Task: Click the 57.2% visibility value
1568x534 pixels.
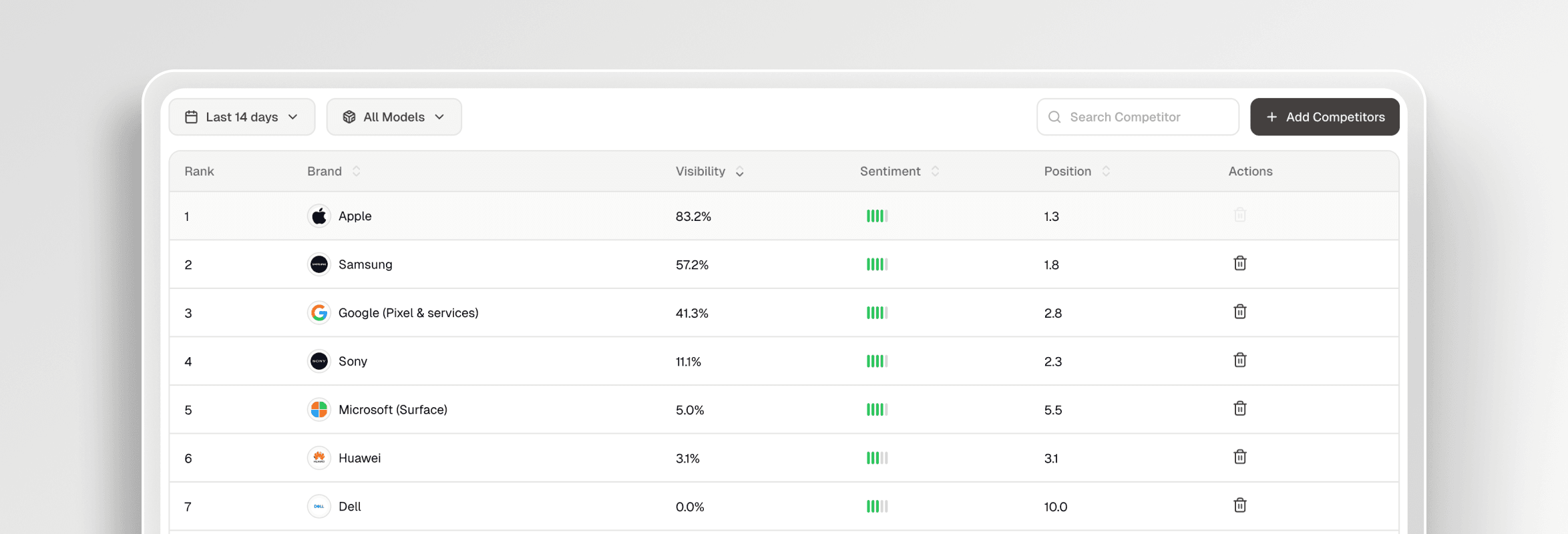Action: [692, 265]
